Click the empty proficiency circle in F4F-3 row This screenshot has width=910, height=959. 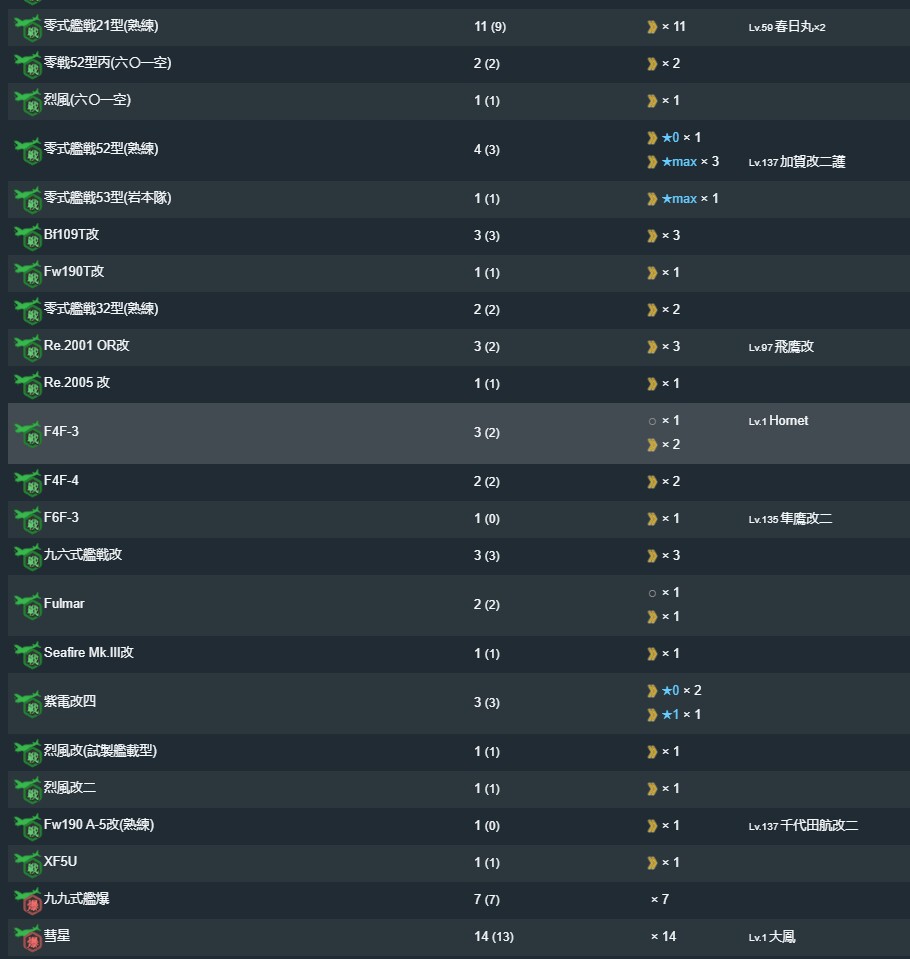pyautogui.click(x=653, y=421)
